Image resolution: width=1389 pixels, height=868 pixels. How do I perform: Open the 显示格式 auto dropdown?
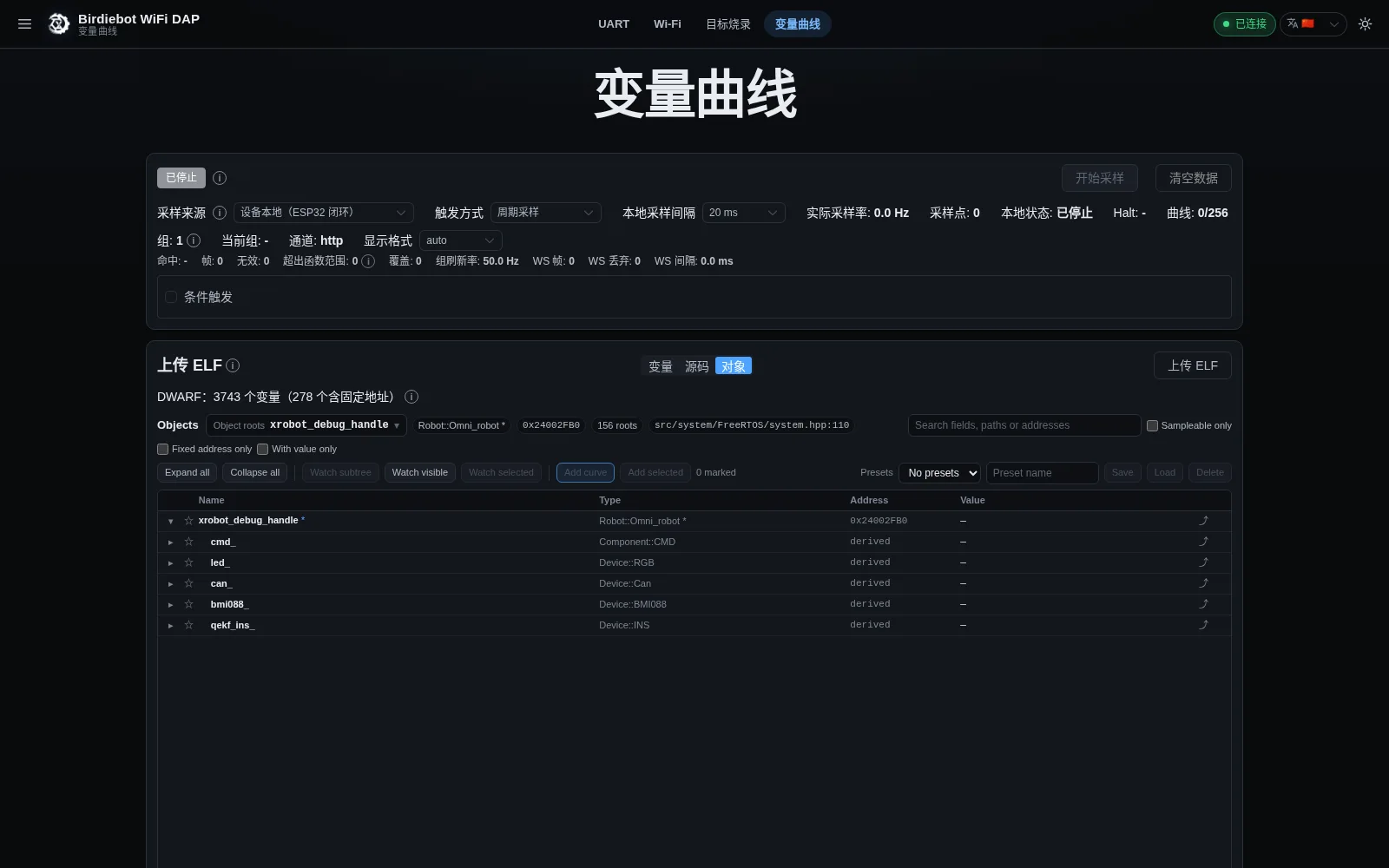(461, 240)
